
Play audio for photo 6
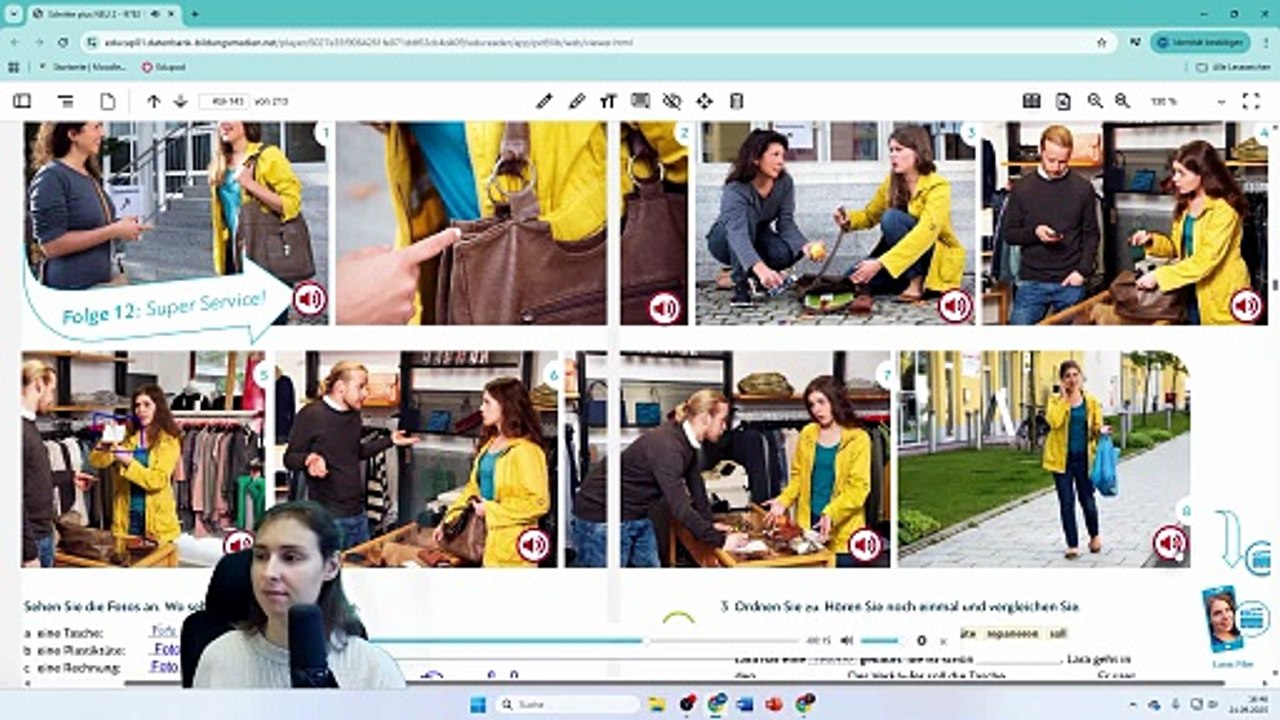533,545
